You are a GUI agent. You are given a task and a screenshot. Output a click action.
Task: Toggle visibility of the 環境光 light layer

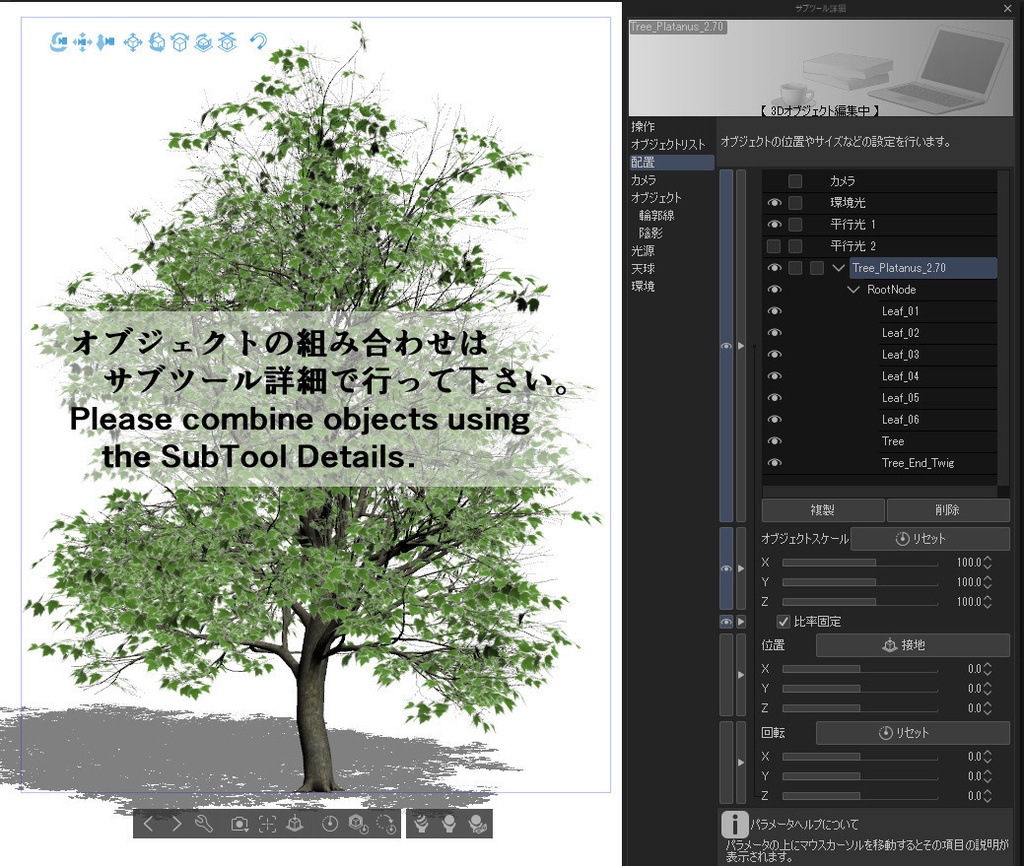[774, 202]
